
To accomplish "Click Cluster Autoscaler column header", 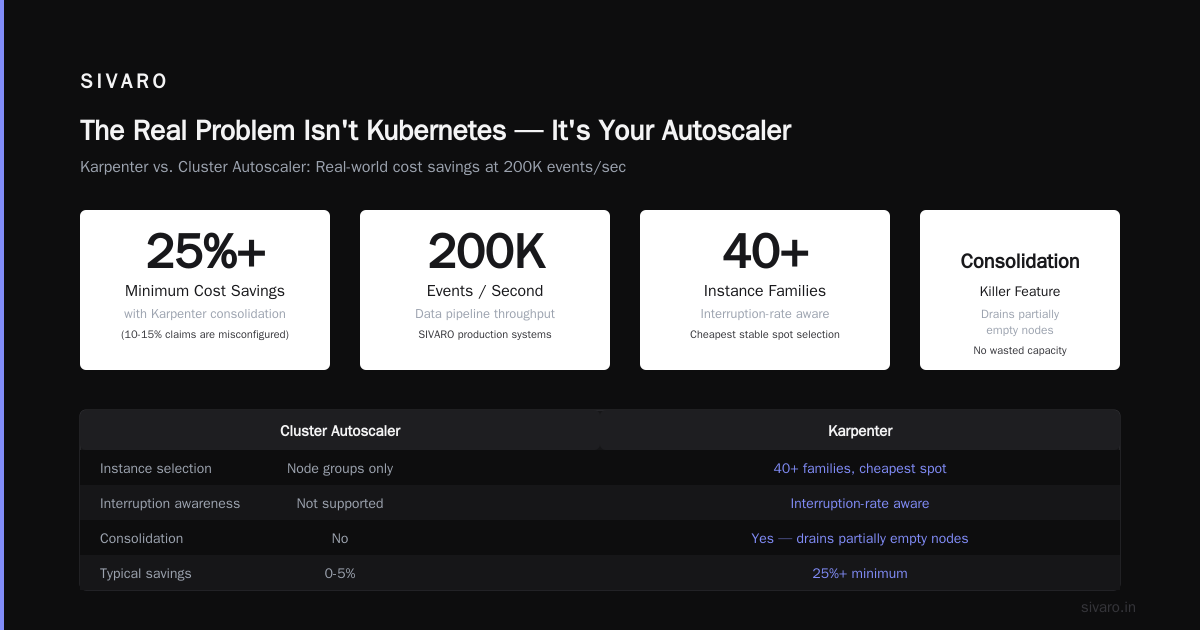I will (340, 431).
